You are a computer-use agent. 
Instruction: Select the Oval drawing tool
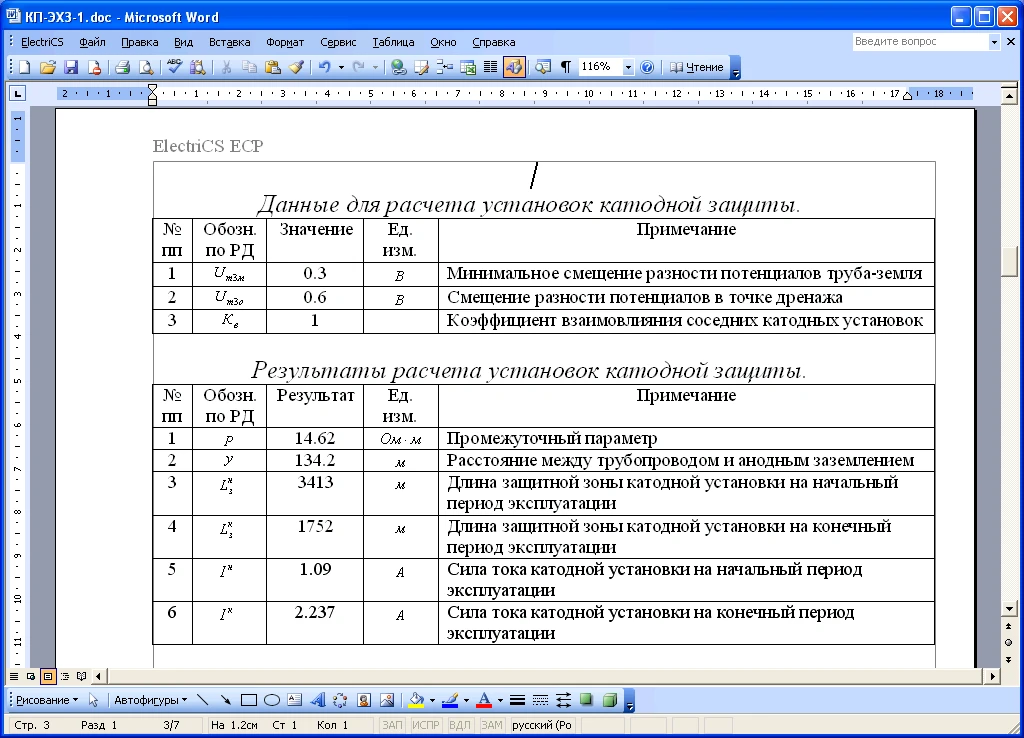point(271,700)
